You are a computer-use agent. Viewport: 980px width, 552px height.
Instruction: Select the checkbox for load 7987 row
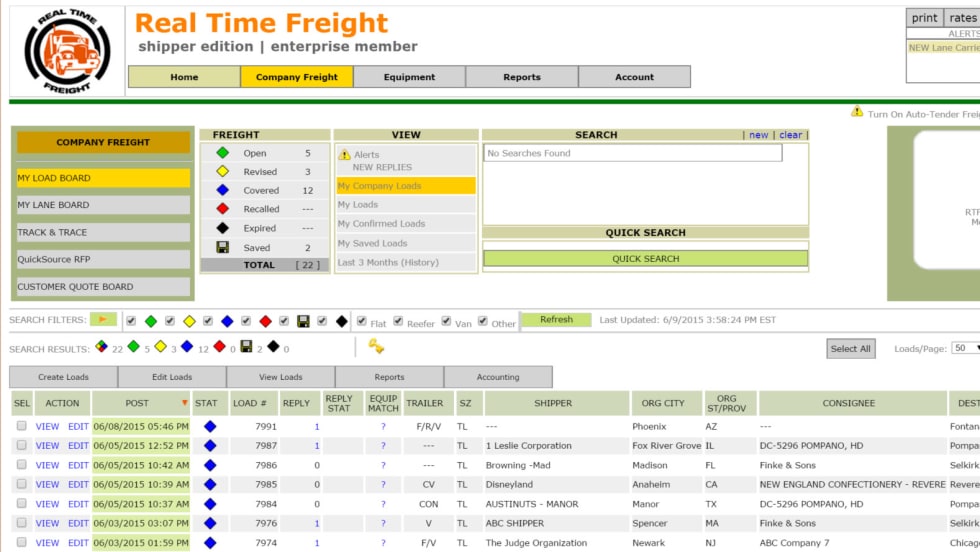(21, 446)
